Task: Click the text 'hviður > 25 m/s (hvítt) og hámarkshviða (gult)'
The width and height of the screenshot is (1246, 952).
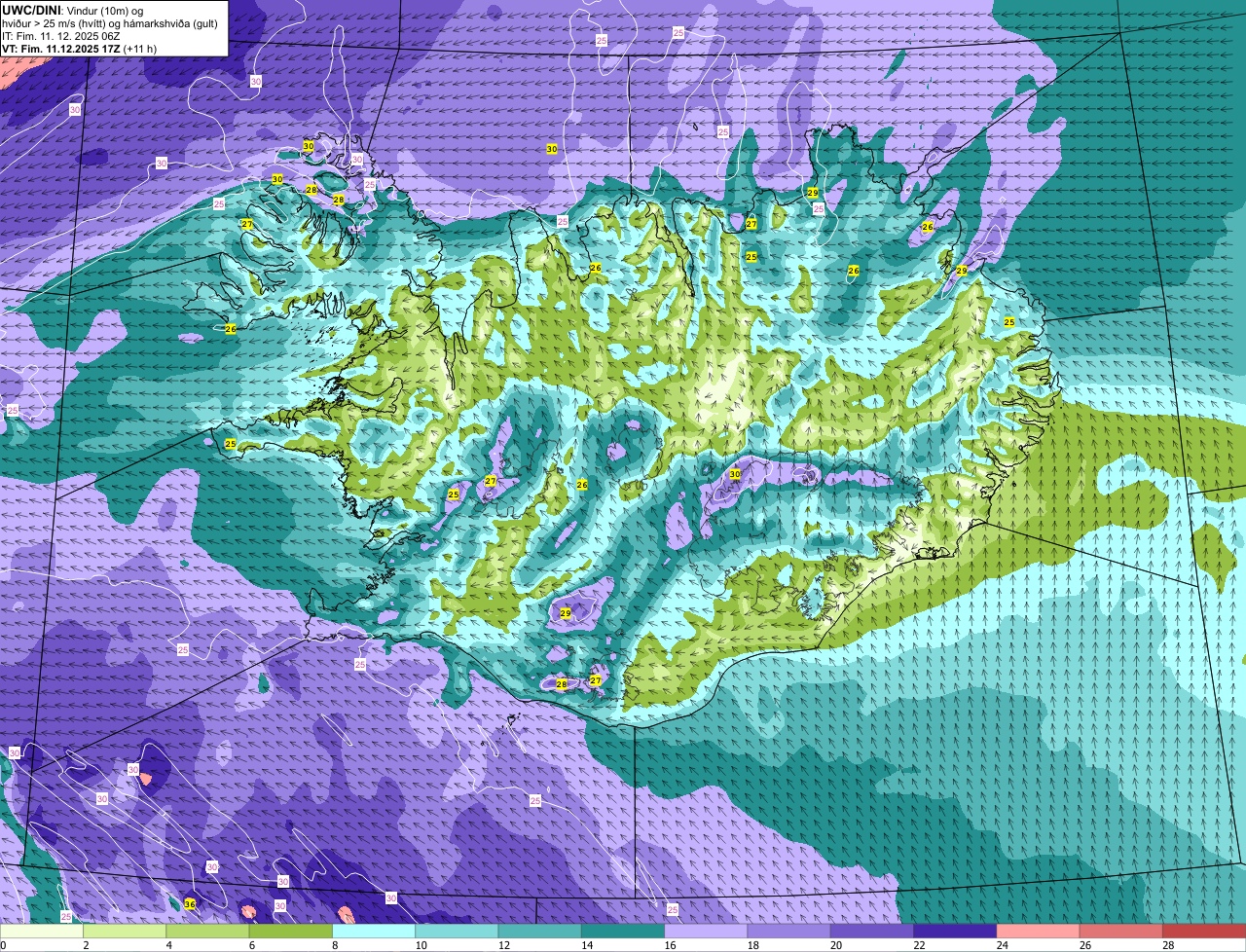Action: (x=109, y=23)
